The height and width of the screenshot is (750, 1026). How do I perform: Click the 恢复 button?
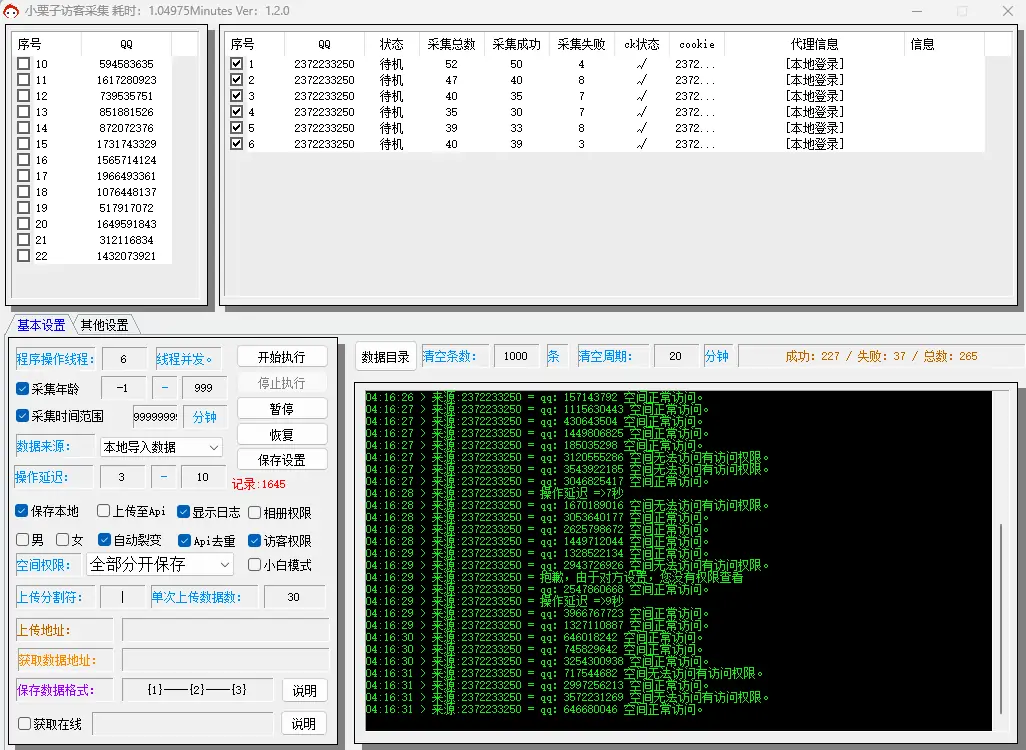point(282,435)
